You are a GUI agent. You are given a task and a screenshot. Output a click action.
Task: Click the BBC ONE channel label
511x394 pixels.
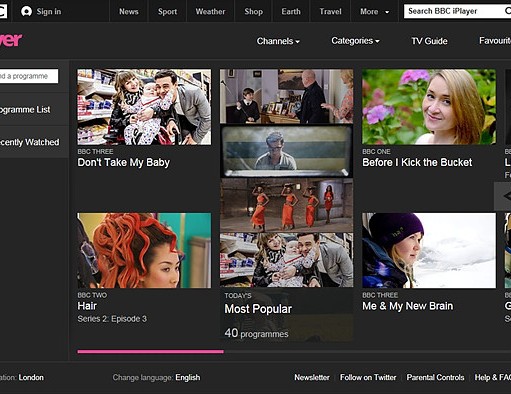click(x=376, y=152)
